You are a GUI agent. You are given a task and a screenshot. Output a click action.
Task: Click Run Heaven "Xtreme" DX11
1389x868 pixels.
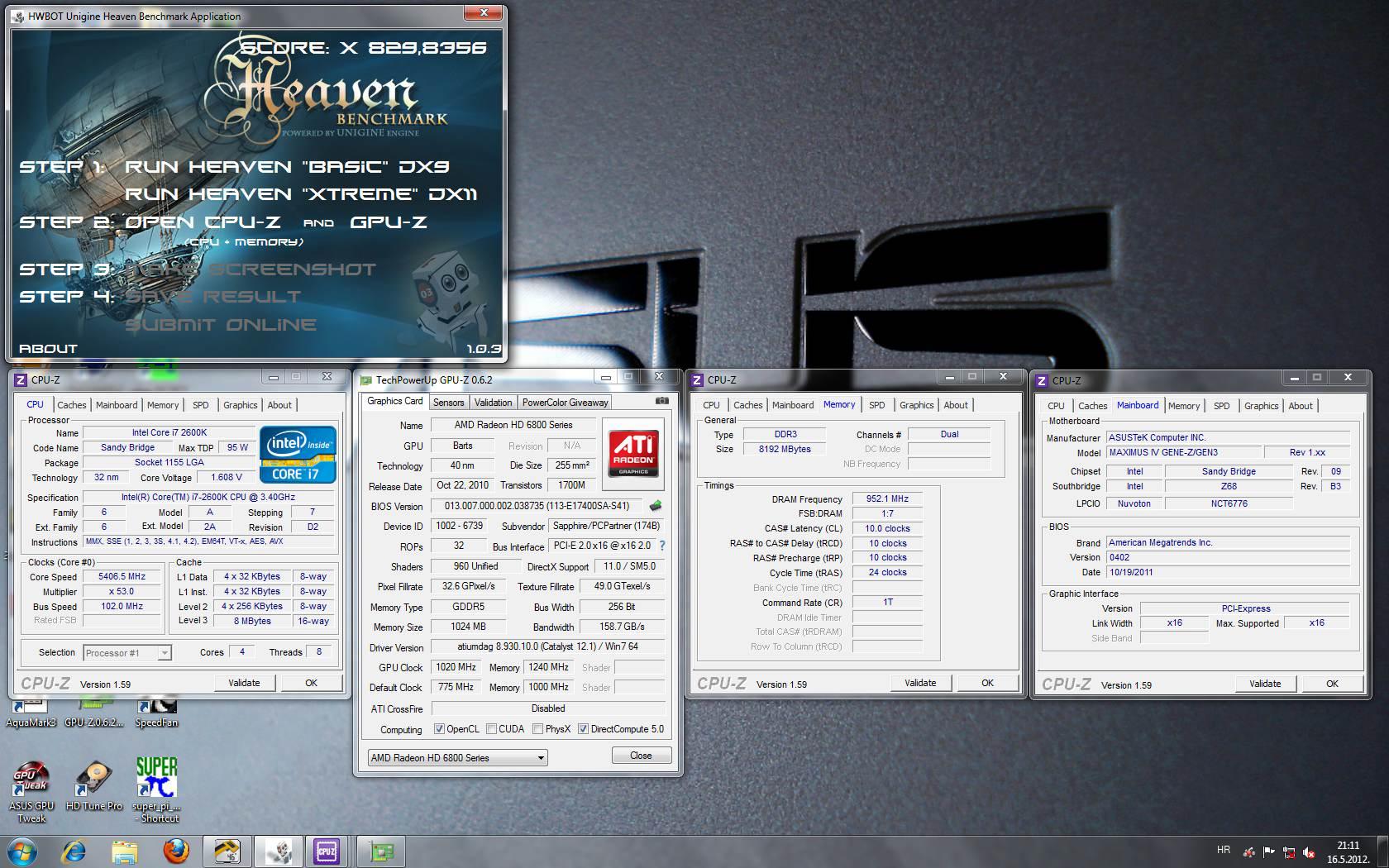pos(301,194)
